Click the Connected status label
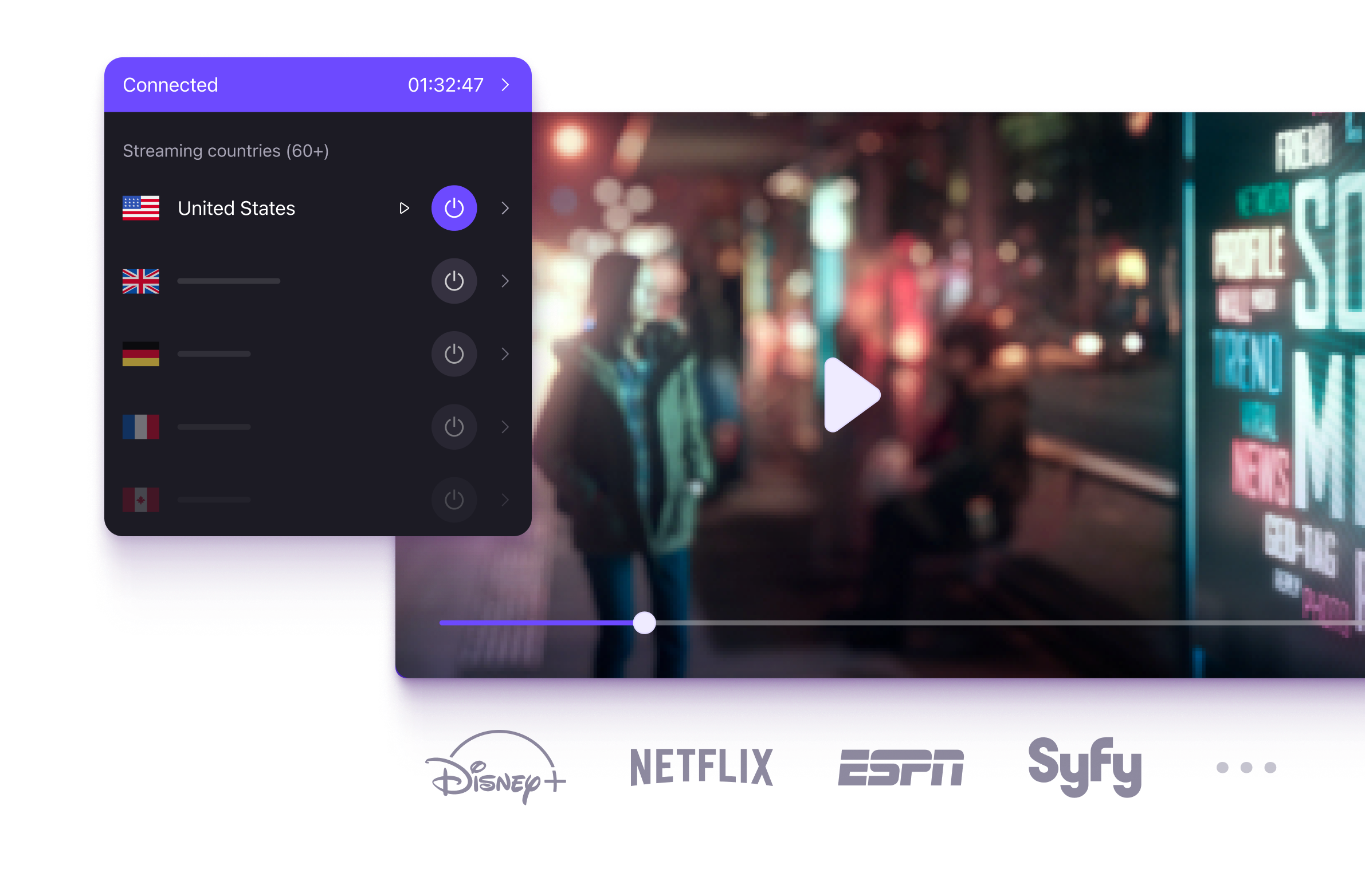The height and width of the screenshot is (896, 1365). tap(170, 85)
